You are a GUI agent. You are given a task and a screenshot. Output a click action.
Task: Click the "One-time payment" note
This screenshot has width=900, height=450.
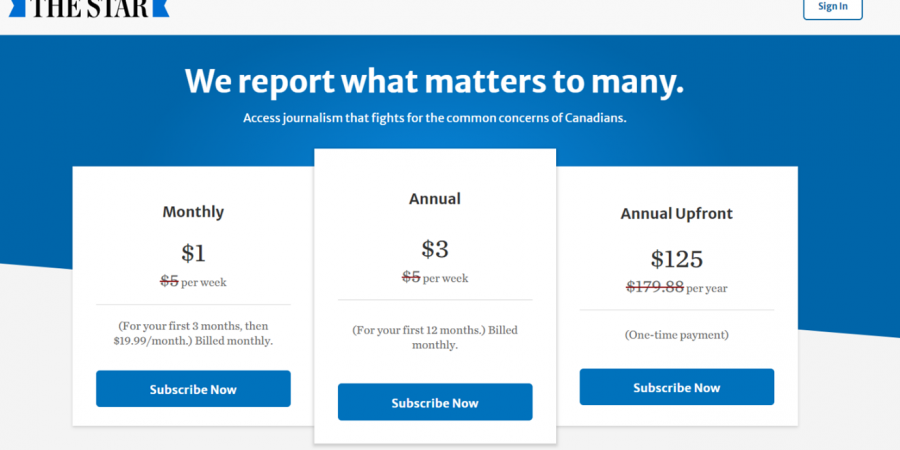point(676,335)
